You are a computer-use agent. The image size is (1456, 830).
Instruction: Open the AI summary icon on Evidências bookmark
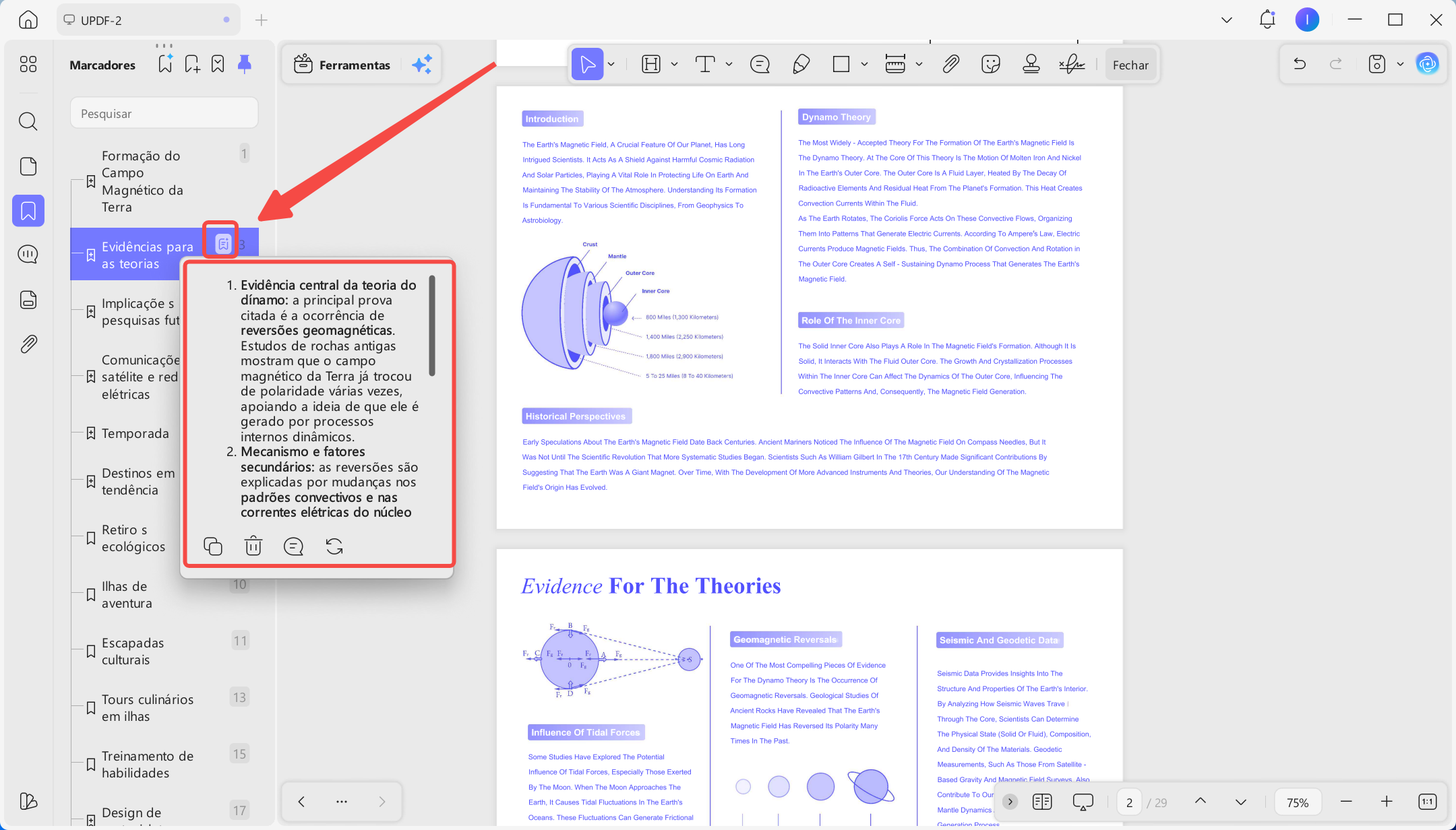(x=223, y=243)
